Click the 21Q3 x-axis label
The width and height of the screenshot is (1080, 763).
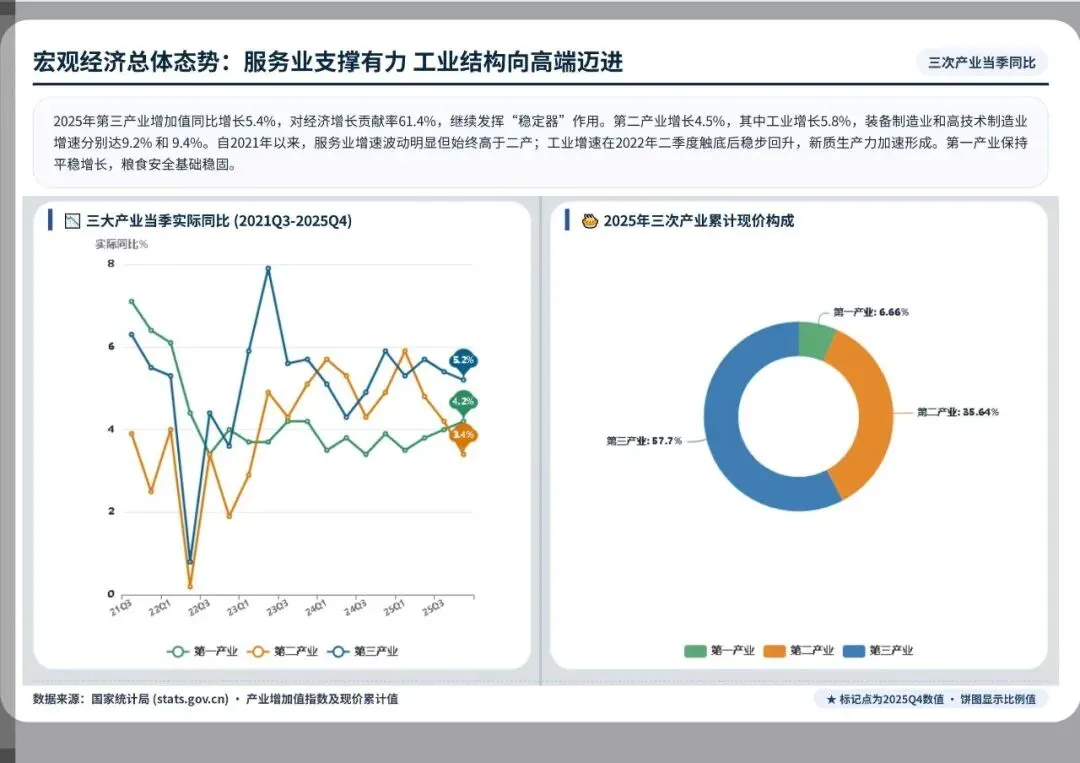[x=121, y=608]
